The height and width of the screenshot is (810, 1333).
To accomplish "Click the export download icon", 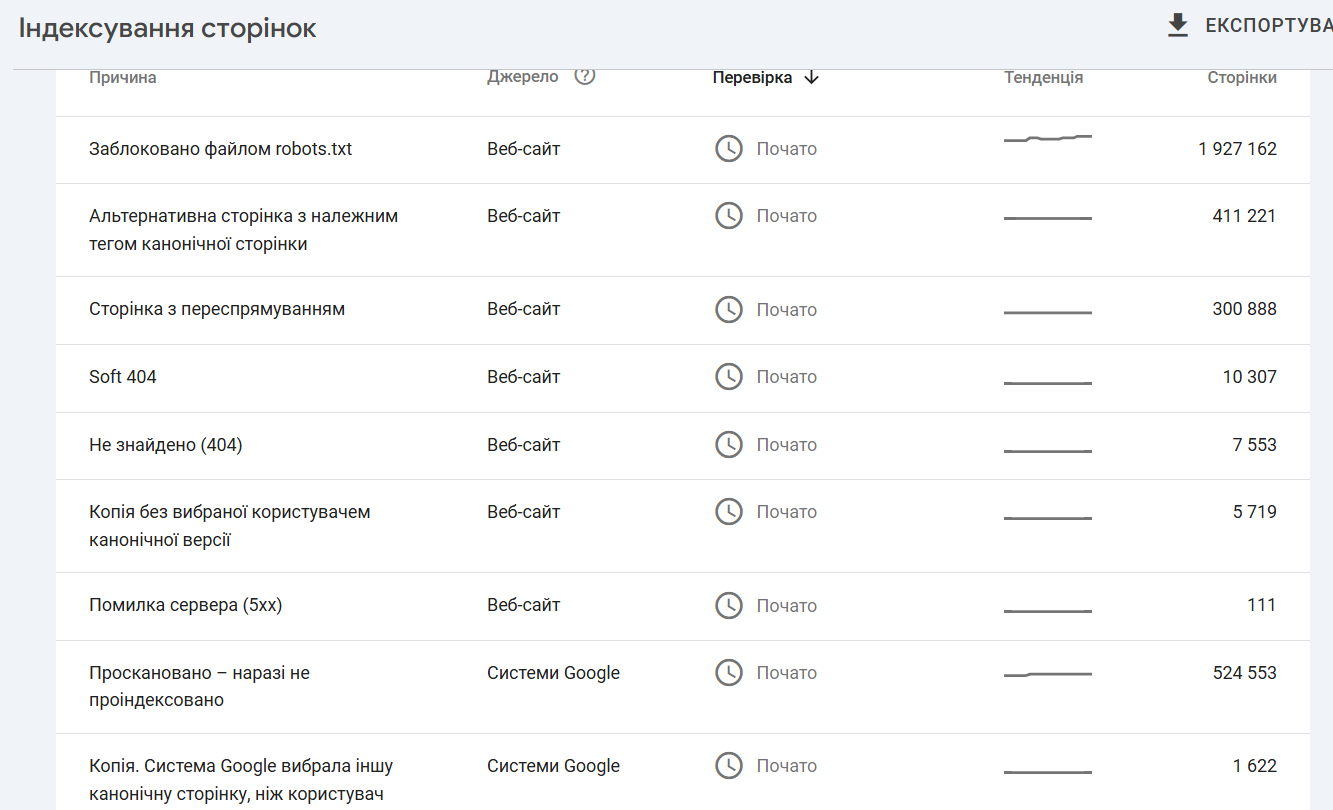I will pyautogui.click(x=1178, y=26).
